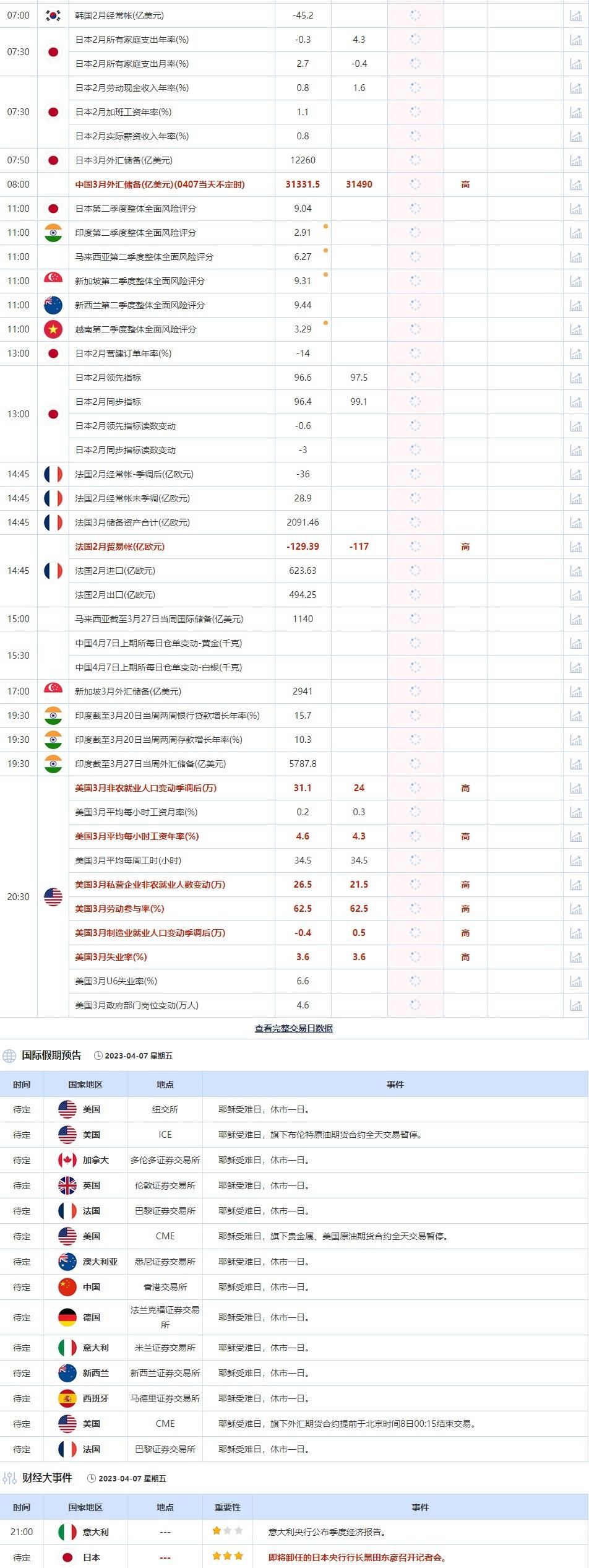
Task: Click Germany flag in holiday table
Action: [67, 1317]
